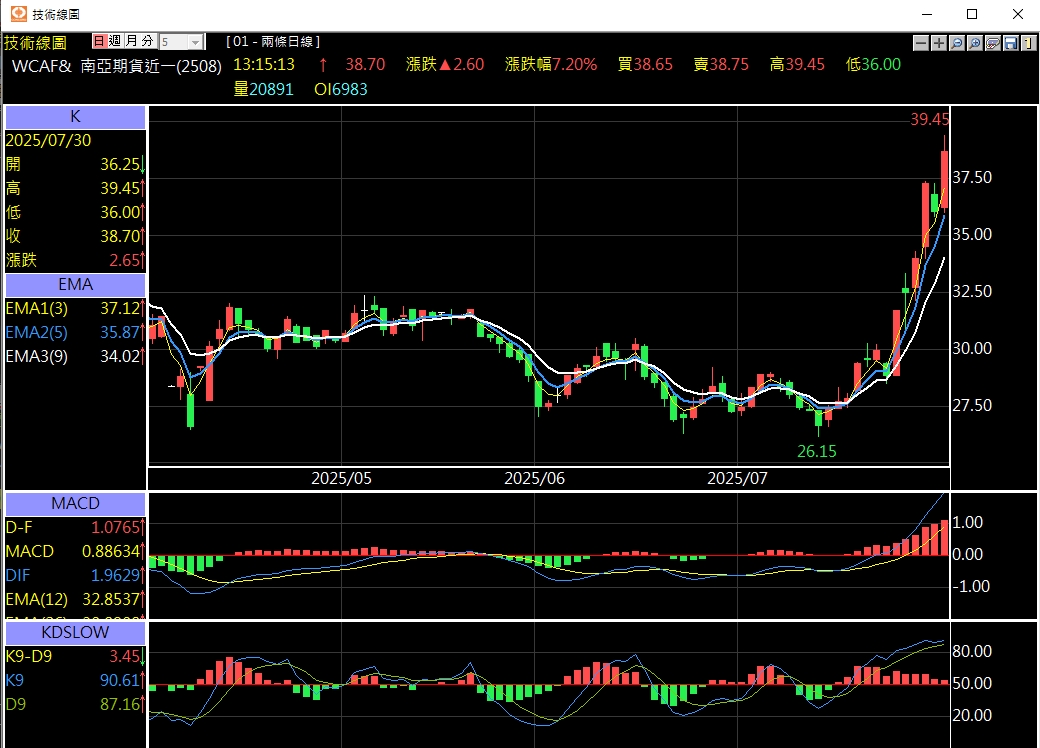Click the 39.45 high price marker on chart
The image size is (1040, 748).
(929, 119)
